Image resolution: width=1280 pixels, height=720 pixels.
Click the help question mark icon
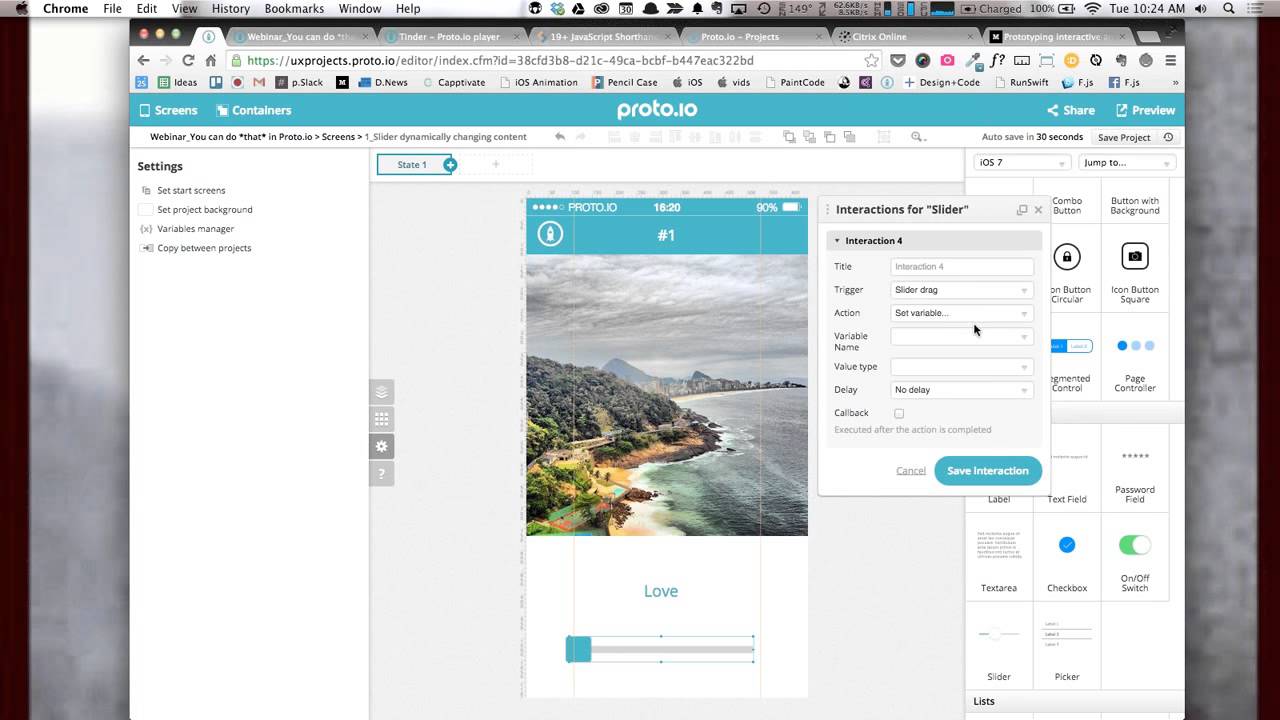tap(381, 474)
